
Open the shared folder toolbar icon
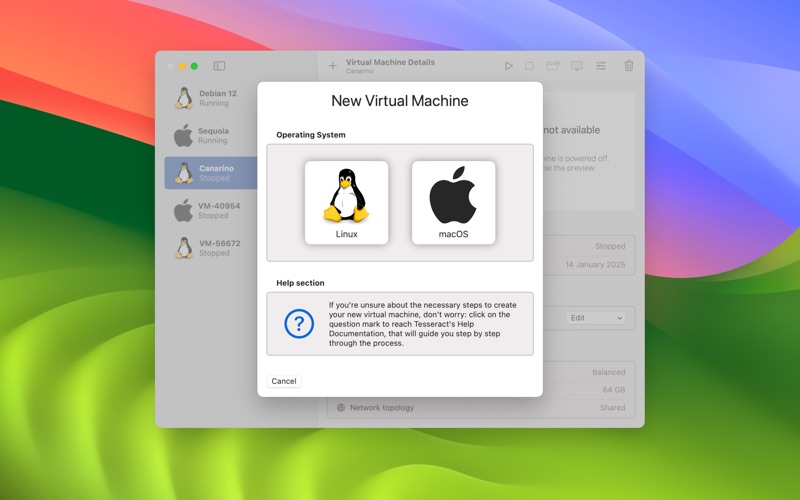pos(553,66)
